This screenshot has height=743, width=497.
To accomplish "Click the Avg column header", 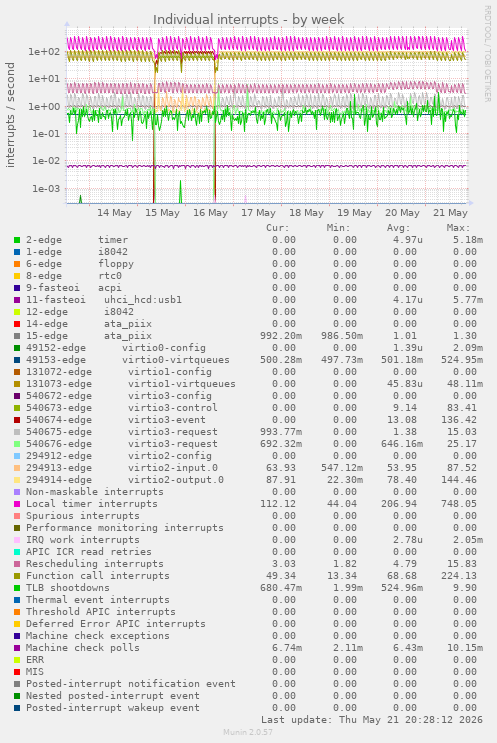I will tap(398, 228).
